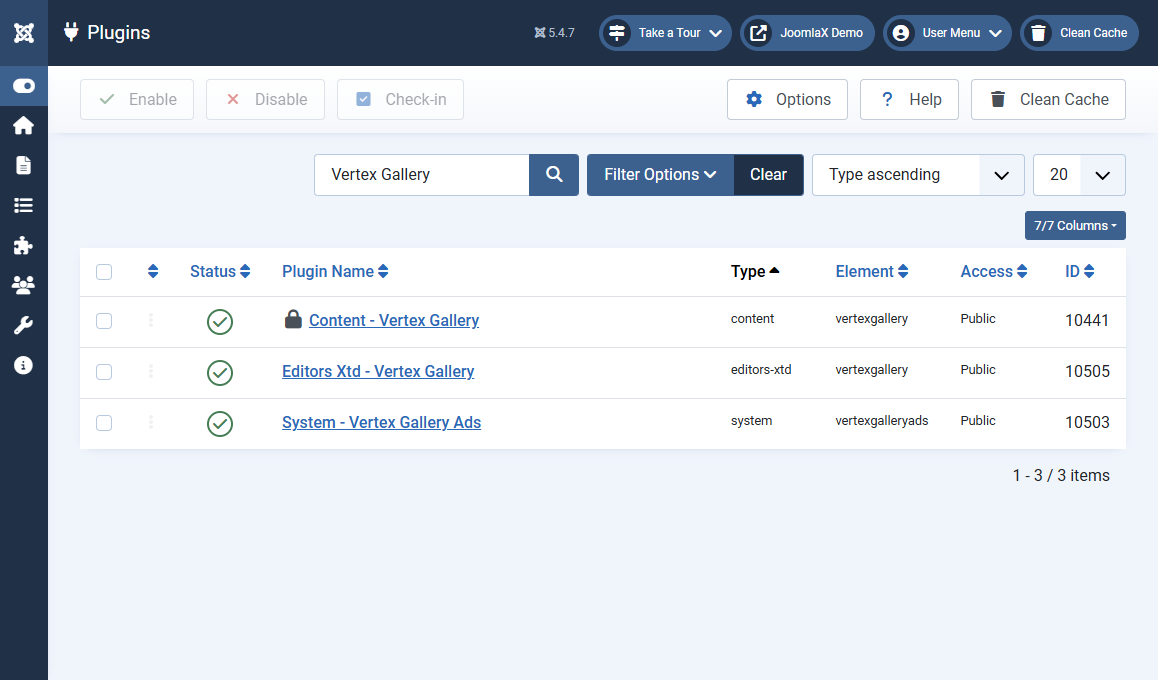Open the Type ascending sort dropdown
This screenshot has height=680, width=1158.
click(918, 175)
